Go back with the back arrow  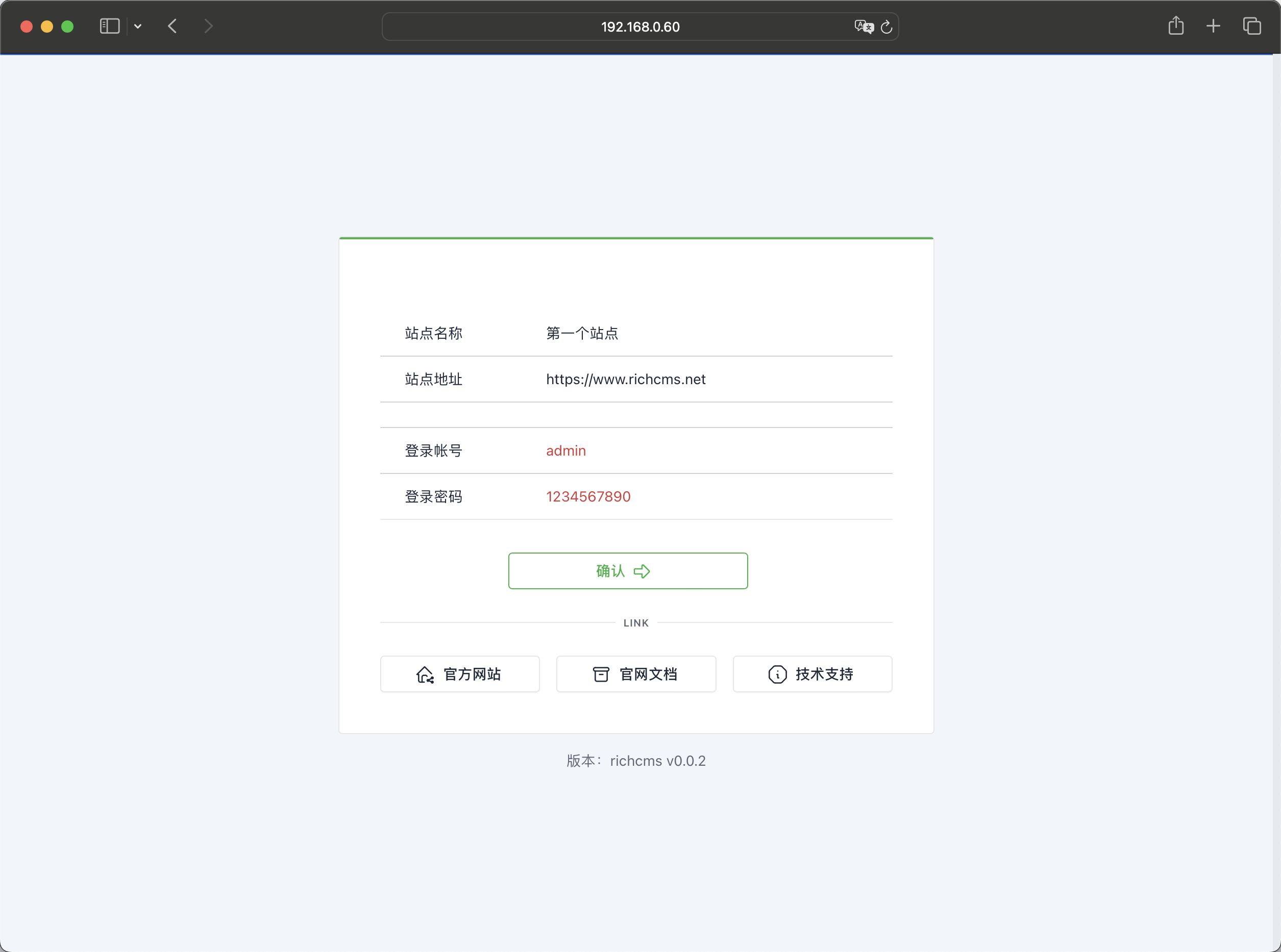[173, 27]
